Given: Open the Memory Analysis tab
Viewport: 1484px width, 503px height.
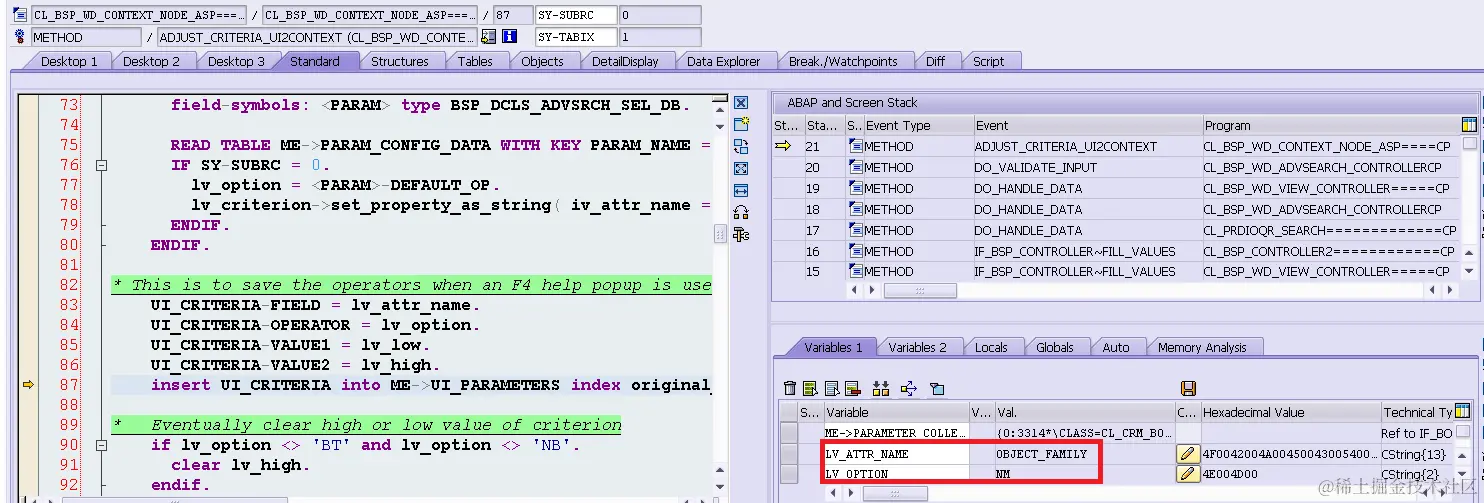Looking at the screenshot, I should [1202, 347].
